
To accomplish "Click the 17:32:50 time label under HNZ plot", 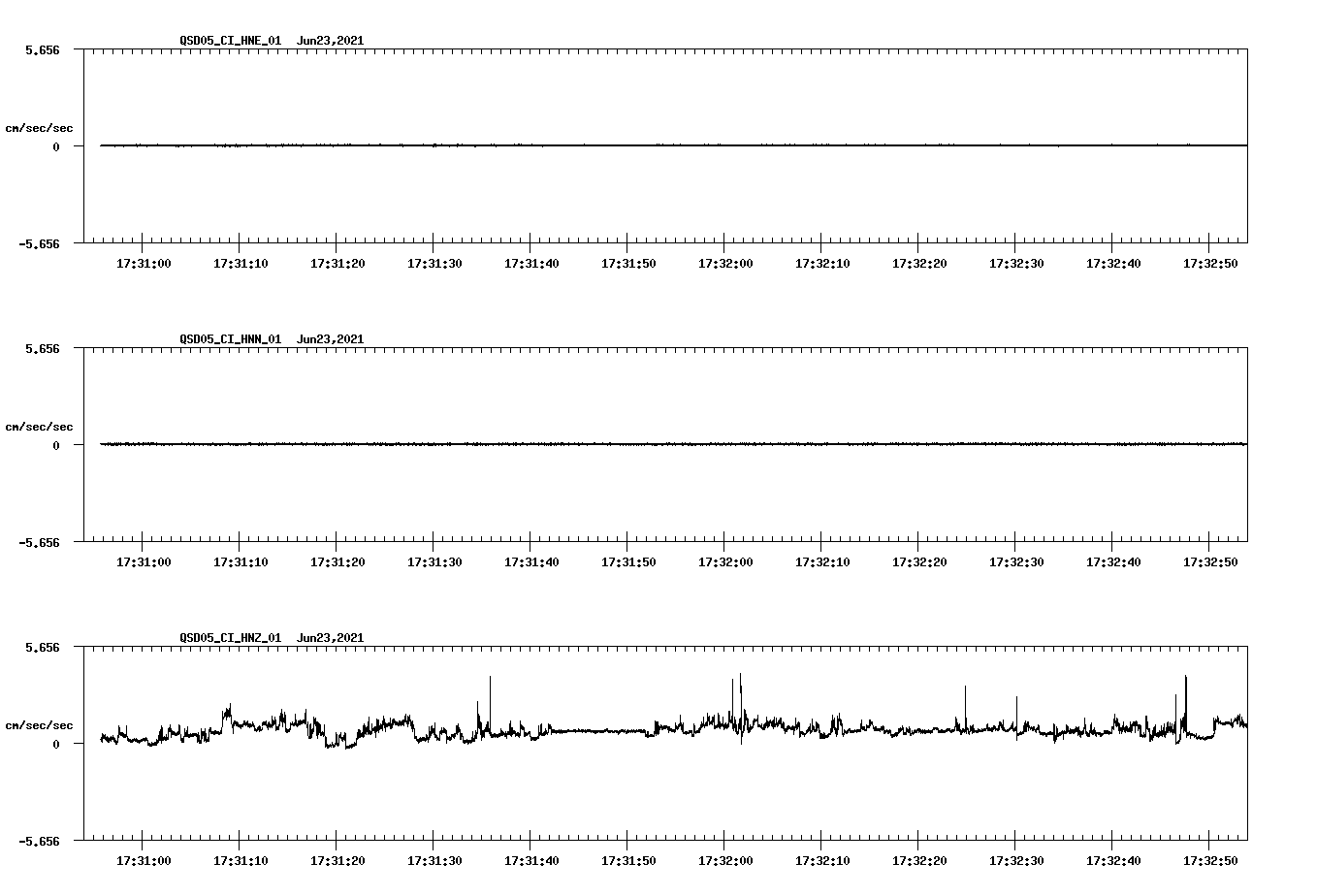I will click(x=1210, y=860).
